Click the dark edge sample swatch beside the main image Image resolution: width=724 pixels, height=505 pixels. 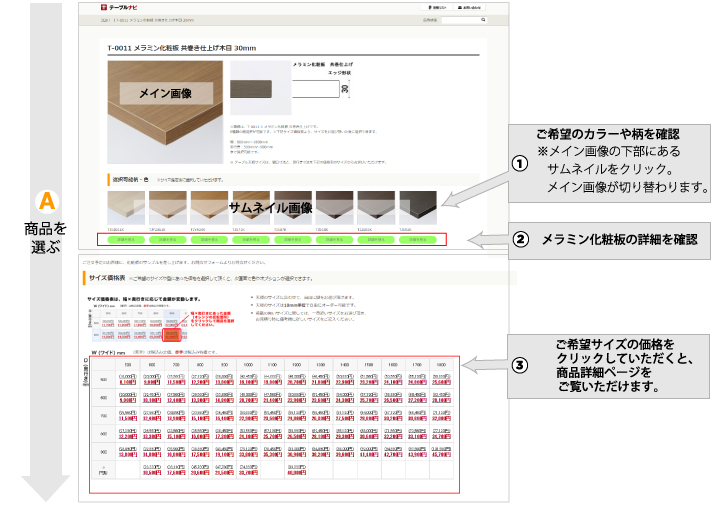251,89
